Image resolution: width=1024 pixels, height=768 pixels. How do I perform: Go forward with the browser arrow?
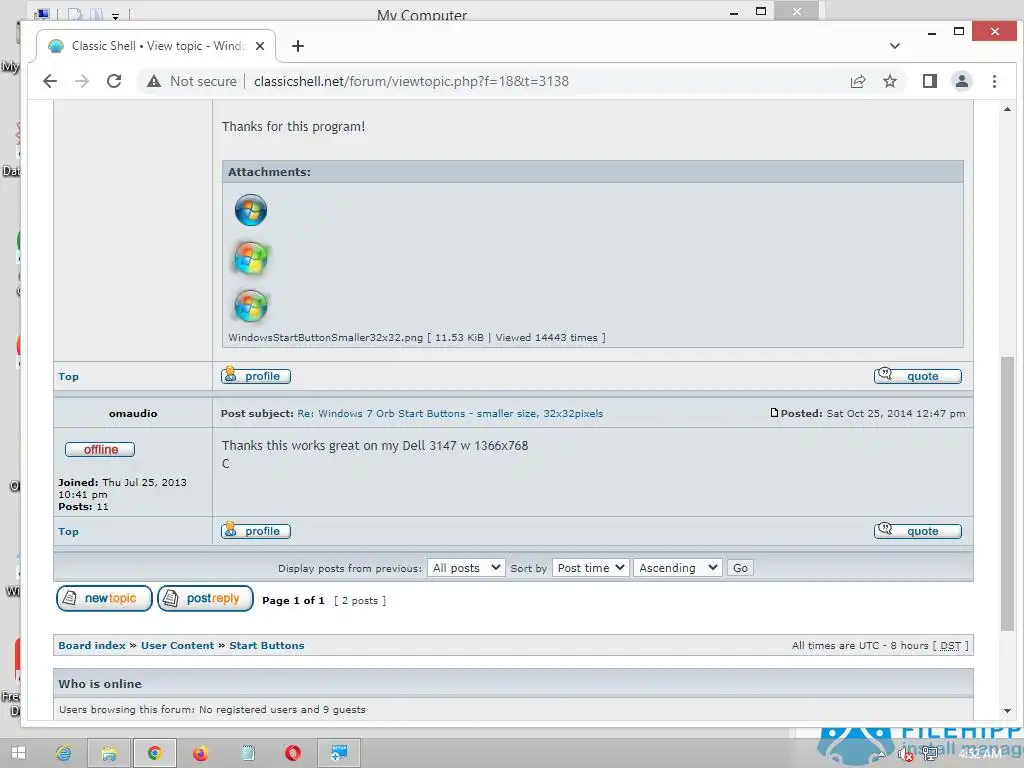point(82,81)
